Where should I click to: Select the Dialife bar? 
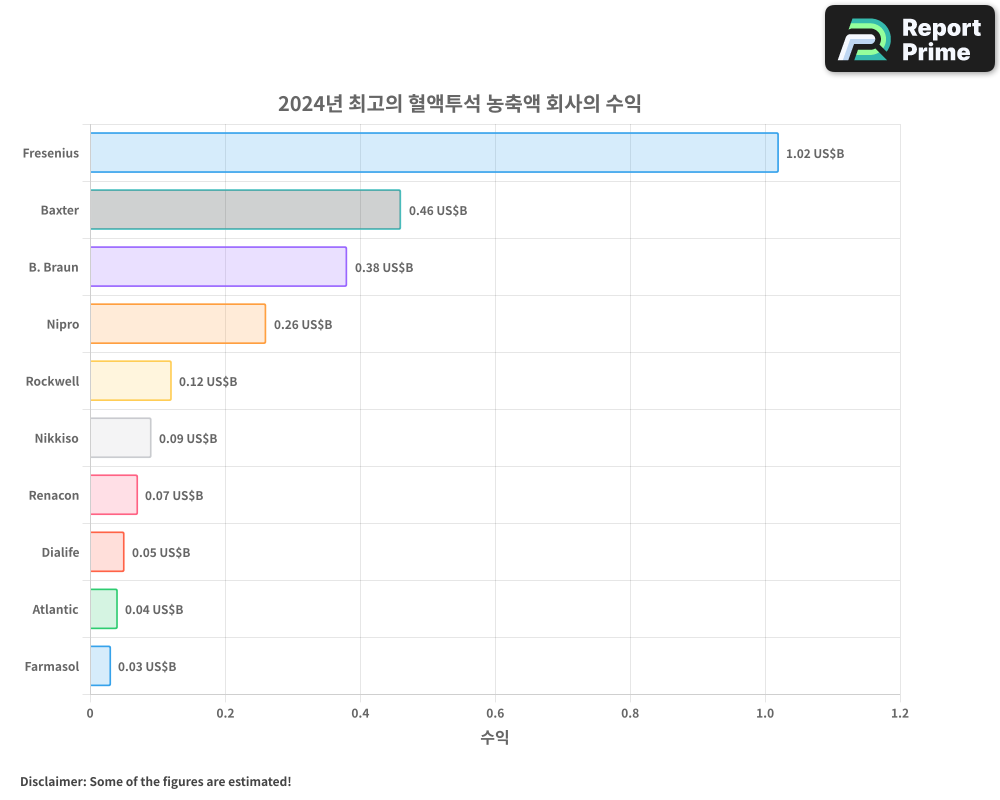click(x=107, y=552)
